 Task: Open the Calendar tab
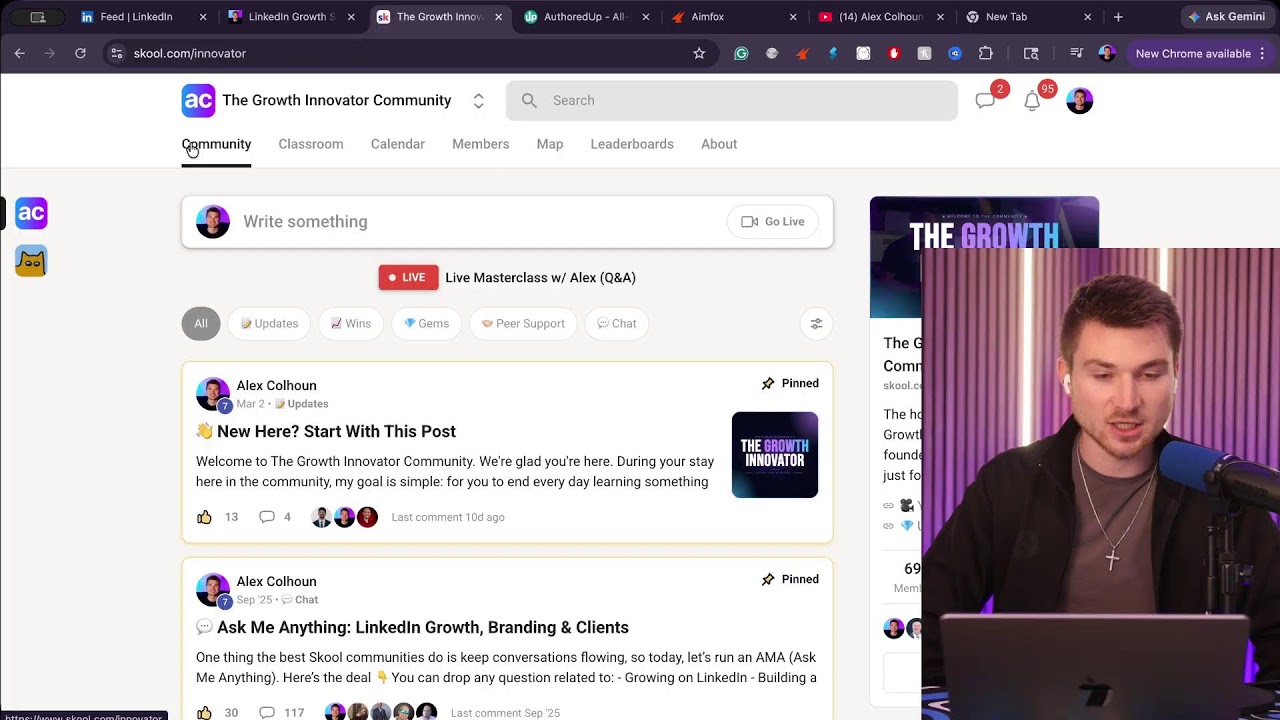398,144
